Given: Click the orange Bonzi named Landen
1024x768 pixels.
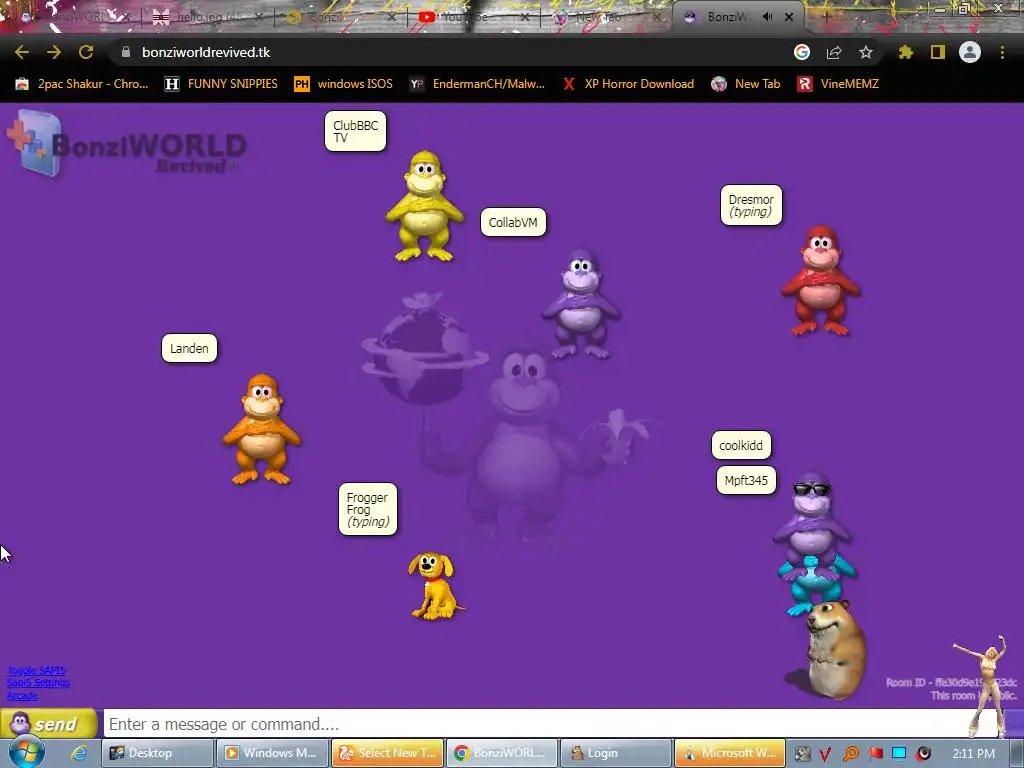Looking at the screenshot, I should click(x=262, y=429).
